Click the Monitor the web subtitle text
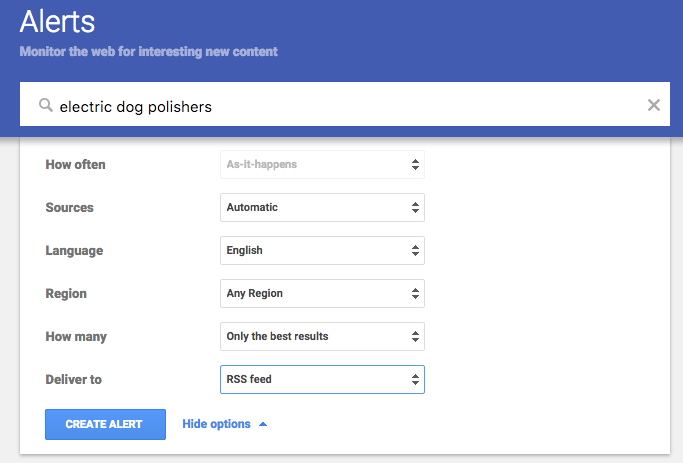This screenshot has width=683, height=463. click(148, 51)
